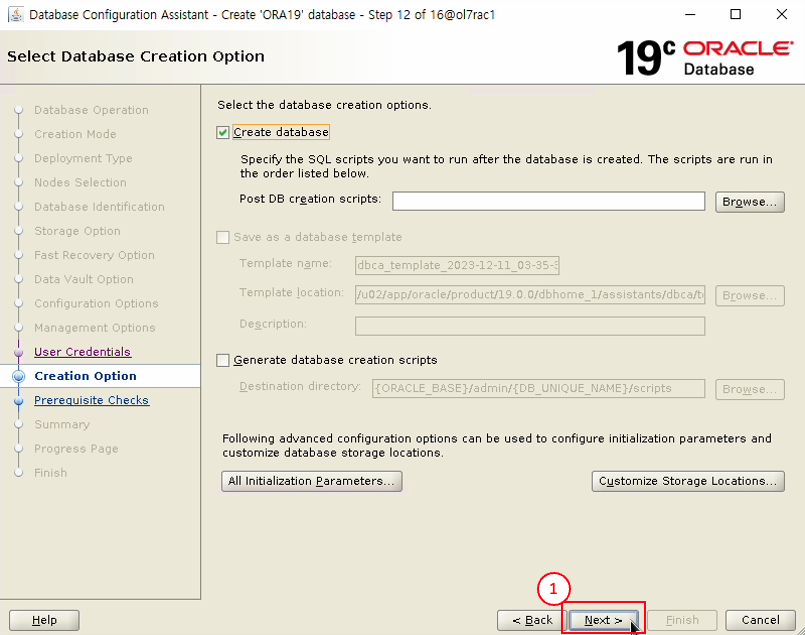Open All Initialization Parameters dialog
Screen dimensions: 805x635
[x=312, y=481]
